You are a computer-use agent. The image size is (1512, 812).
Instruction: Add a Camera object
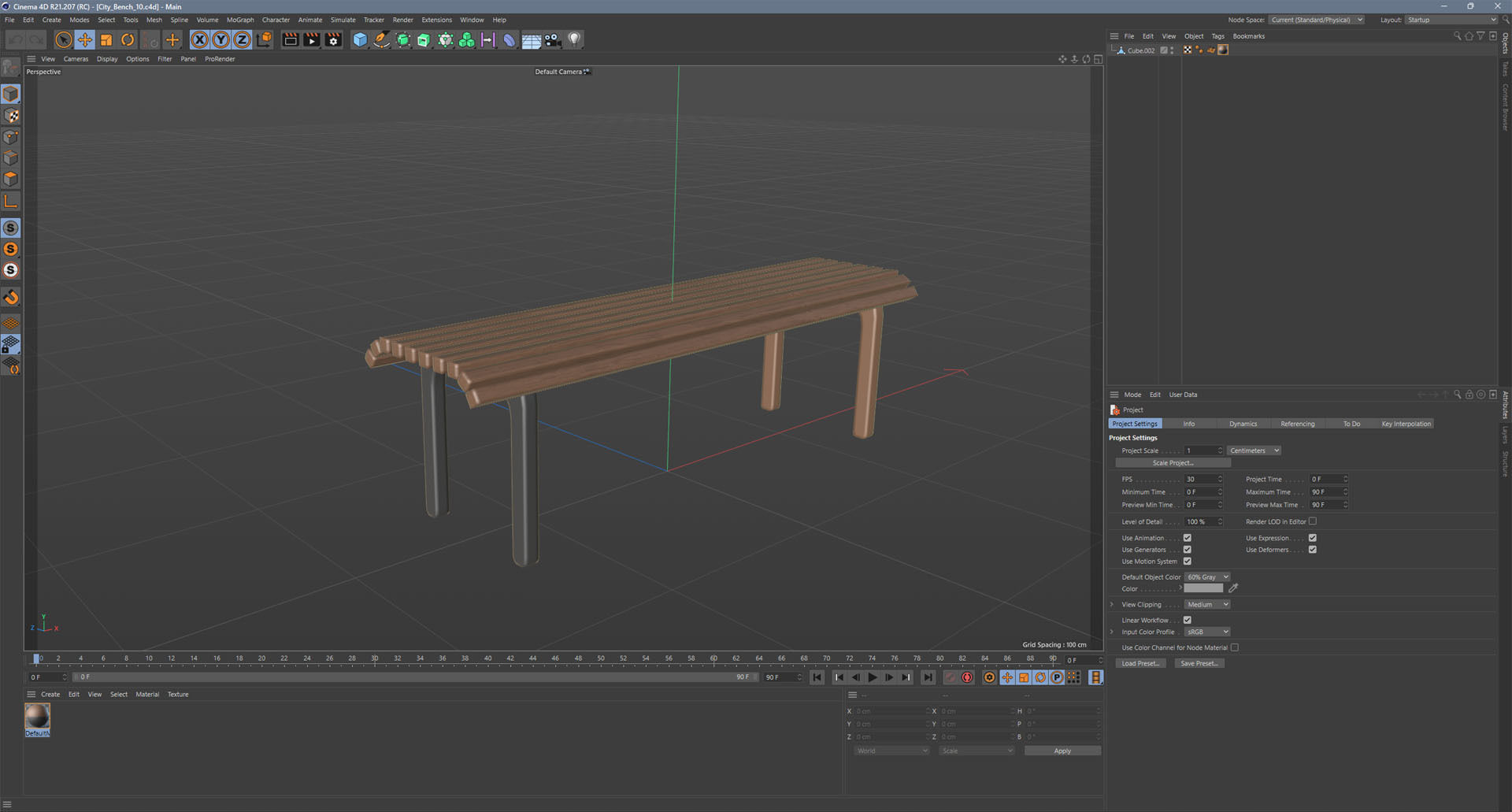(553, 39)
